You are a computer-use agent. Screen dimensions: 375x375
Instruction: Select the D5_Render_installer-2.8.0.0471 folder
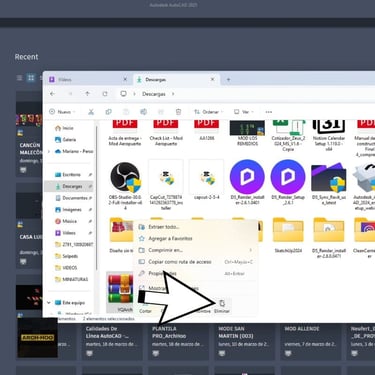point(329,238)
